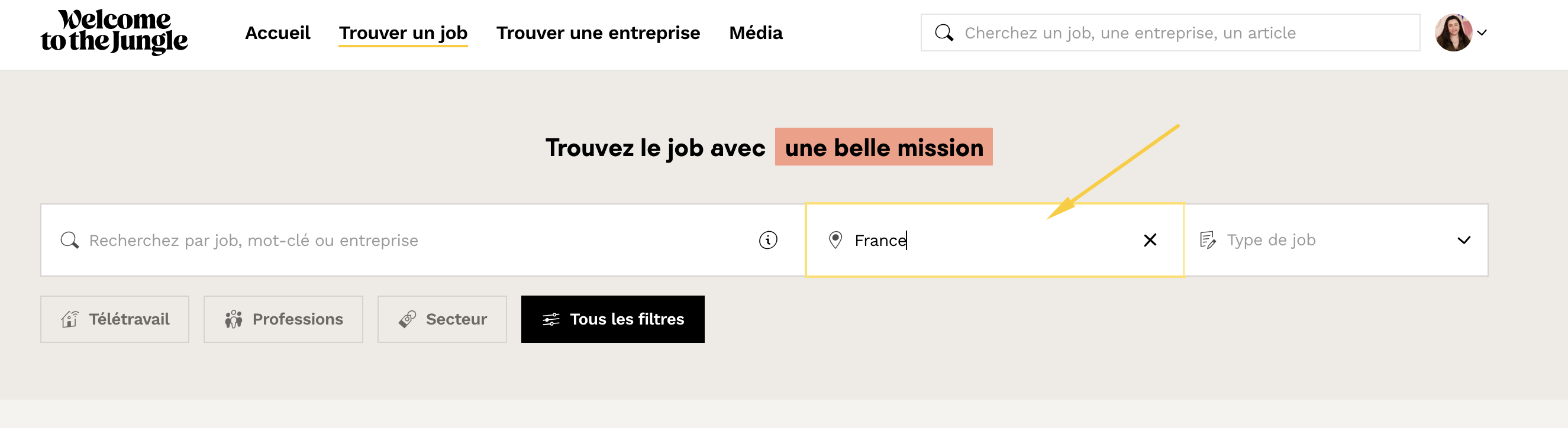This screenshot has height=428, width=1568.
Task: Open Trouver une entreprise menu item
Action: click(598, 33)
